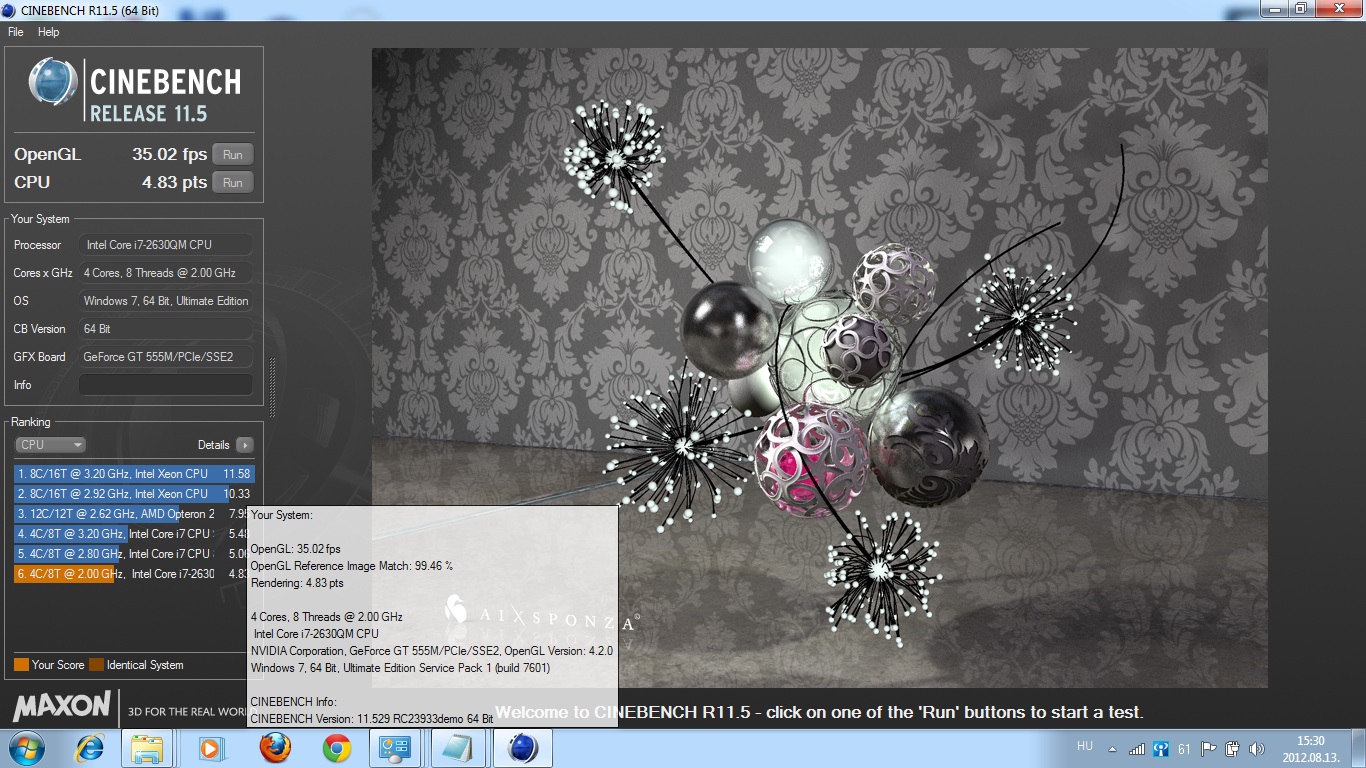1366x768 pixels.
Task: Open the Help menu
Action: tap(49, 32)
